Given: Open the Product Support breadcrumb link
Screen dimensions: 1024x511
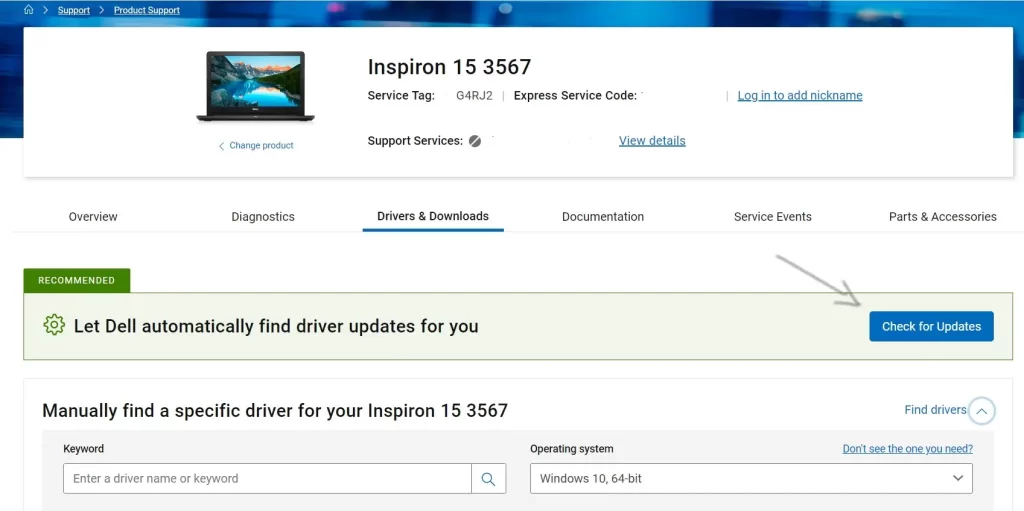Looking at the screenshot, I should click(147, 10).
